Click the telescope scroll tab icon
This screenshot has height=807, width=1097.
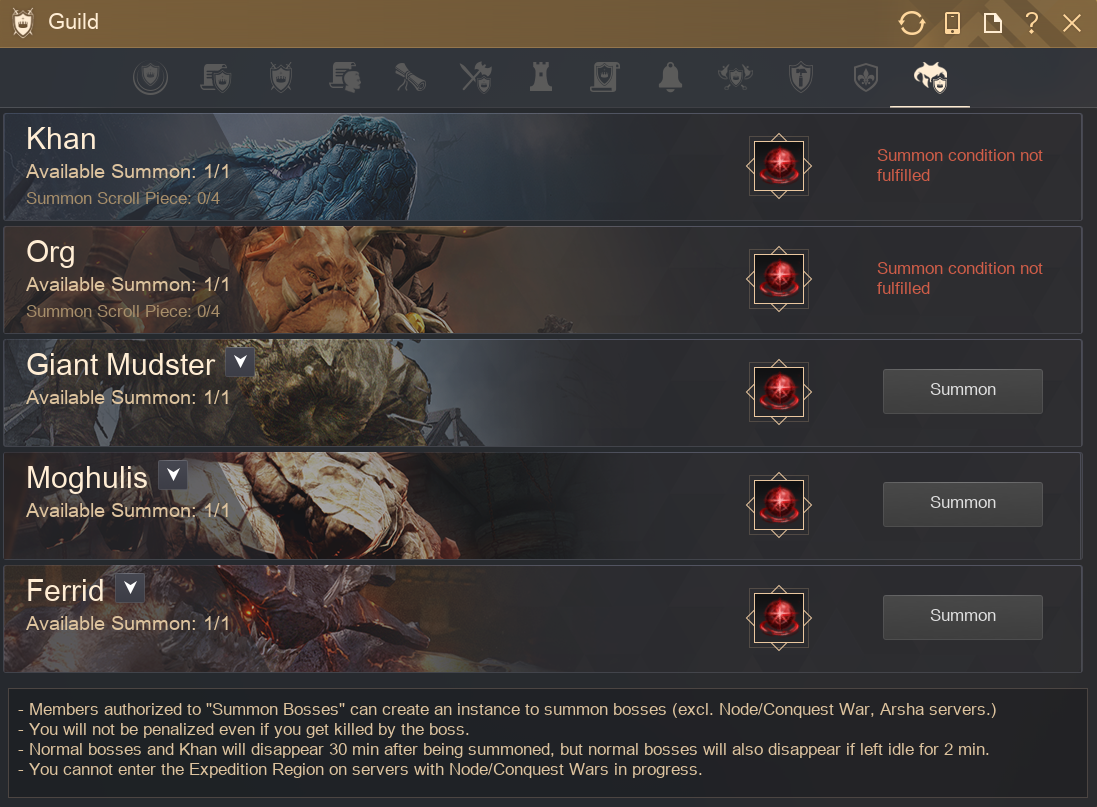pyautogui.click(x=410, y=77)
